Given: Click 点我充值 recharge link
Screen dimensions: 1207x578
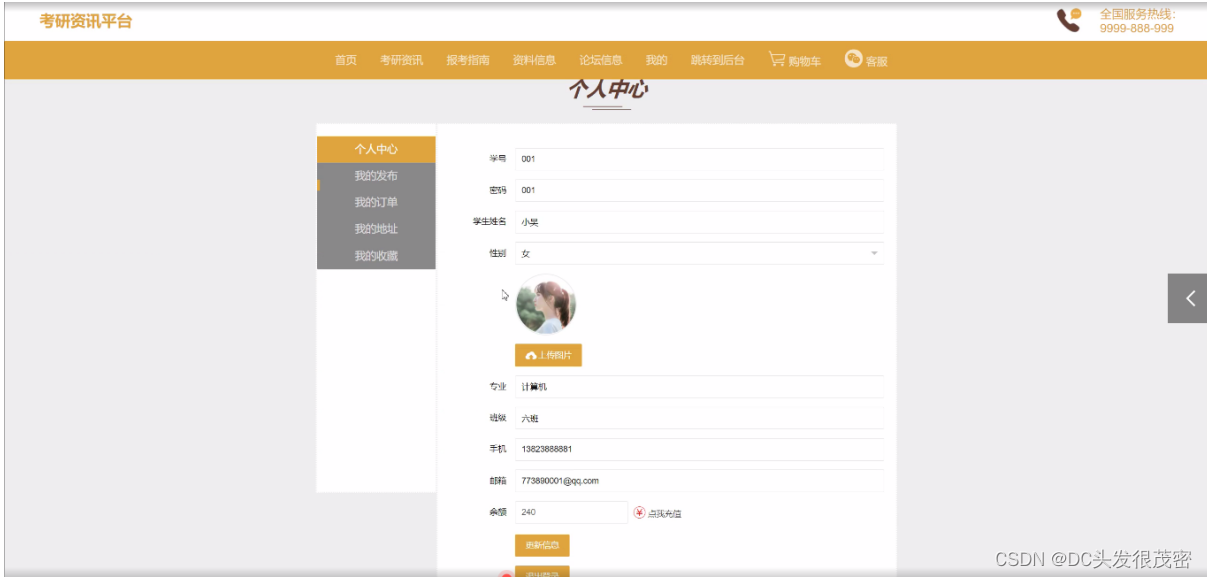Looking at the screenshot, I should [665, 514].
